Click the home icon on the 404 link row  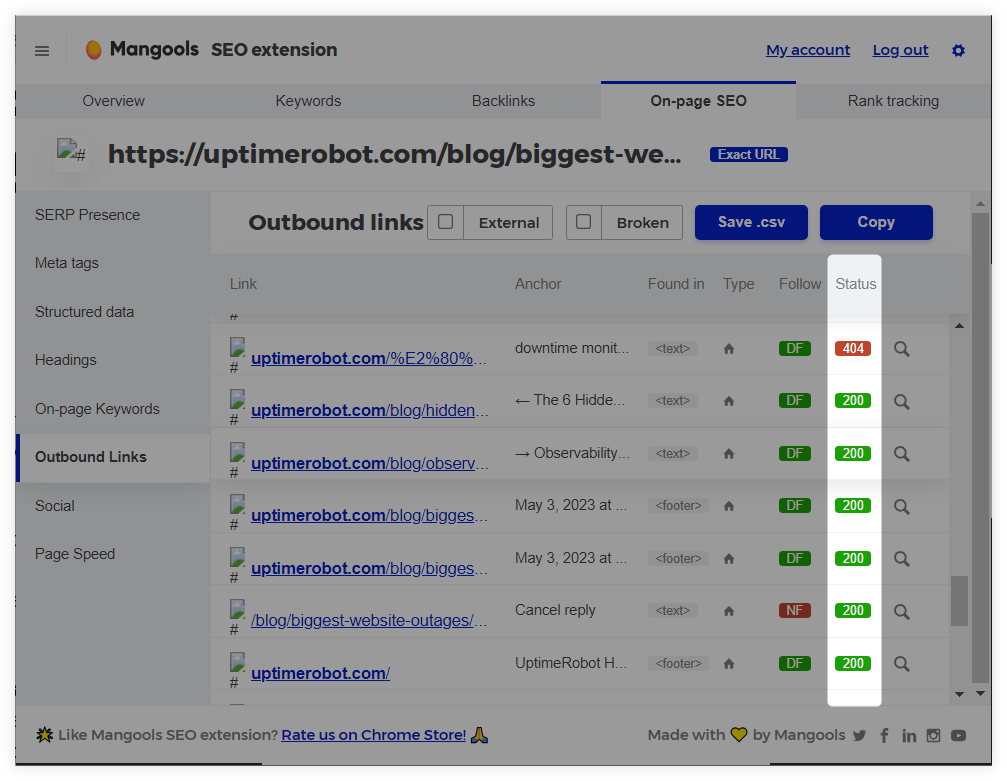(728, 348)
